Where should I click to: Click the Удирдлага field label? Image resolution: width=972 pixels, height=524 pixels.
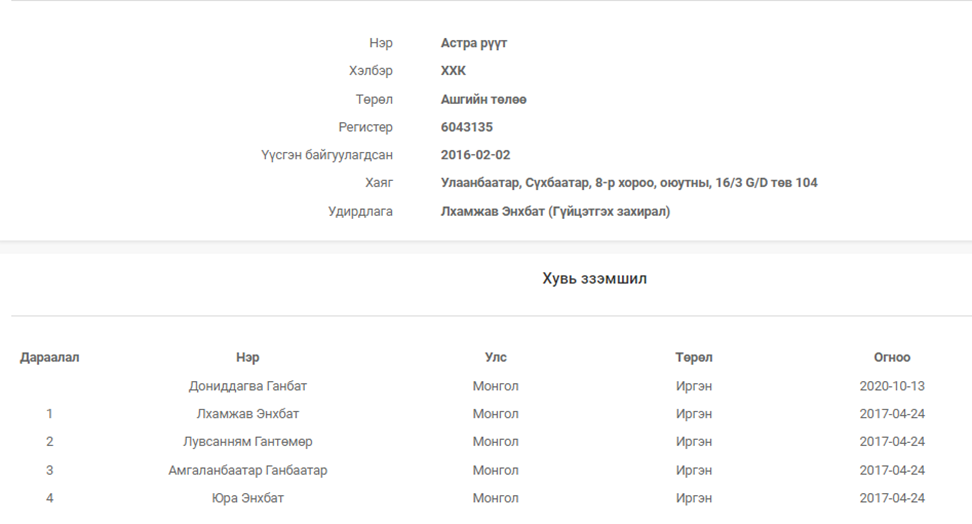360,211
